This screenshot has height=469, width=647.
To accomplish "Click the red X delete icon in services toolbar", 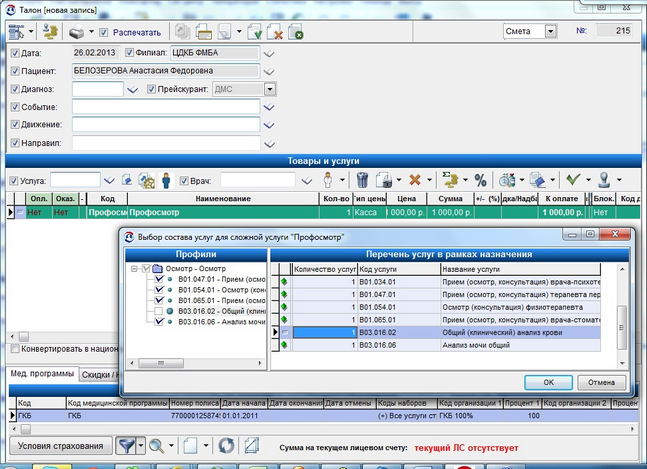I will click(x=415, y=180).
